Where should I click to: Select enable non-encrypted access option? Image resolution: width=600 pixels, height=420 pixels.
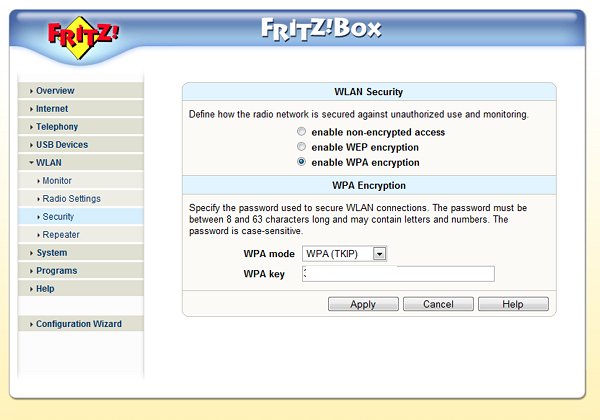click(x=302, y=132)
